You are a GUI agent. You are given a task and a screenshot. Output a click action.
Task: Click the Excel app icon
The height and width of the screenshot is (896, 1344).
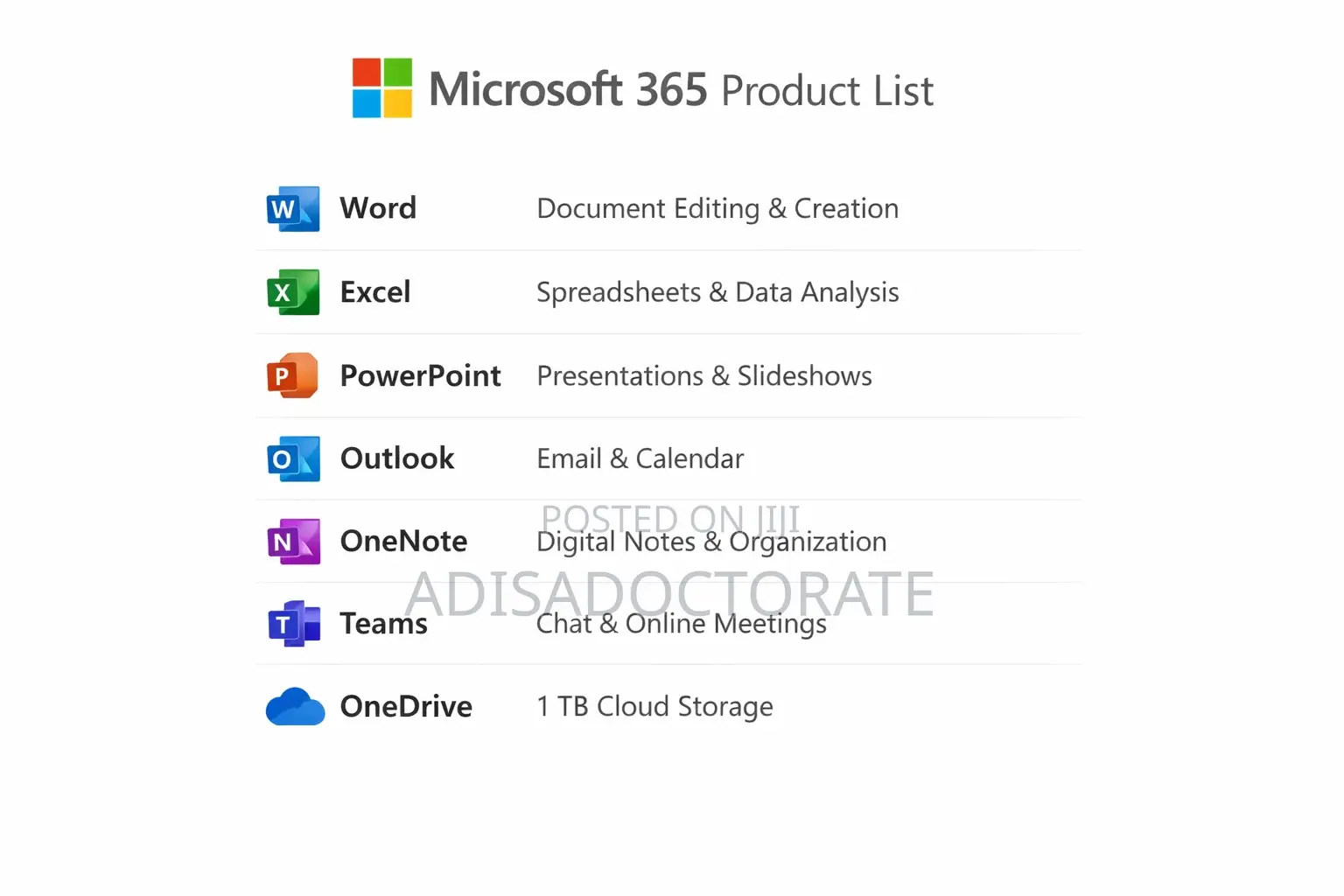point(293,292)
